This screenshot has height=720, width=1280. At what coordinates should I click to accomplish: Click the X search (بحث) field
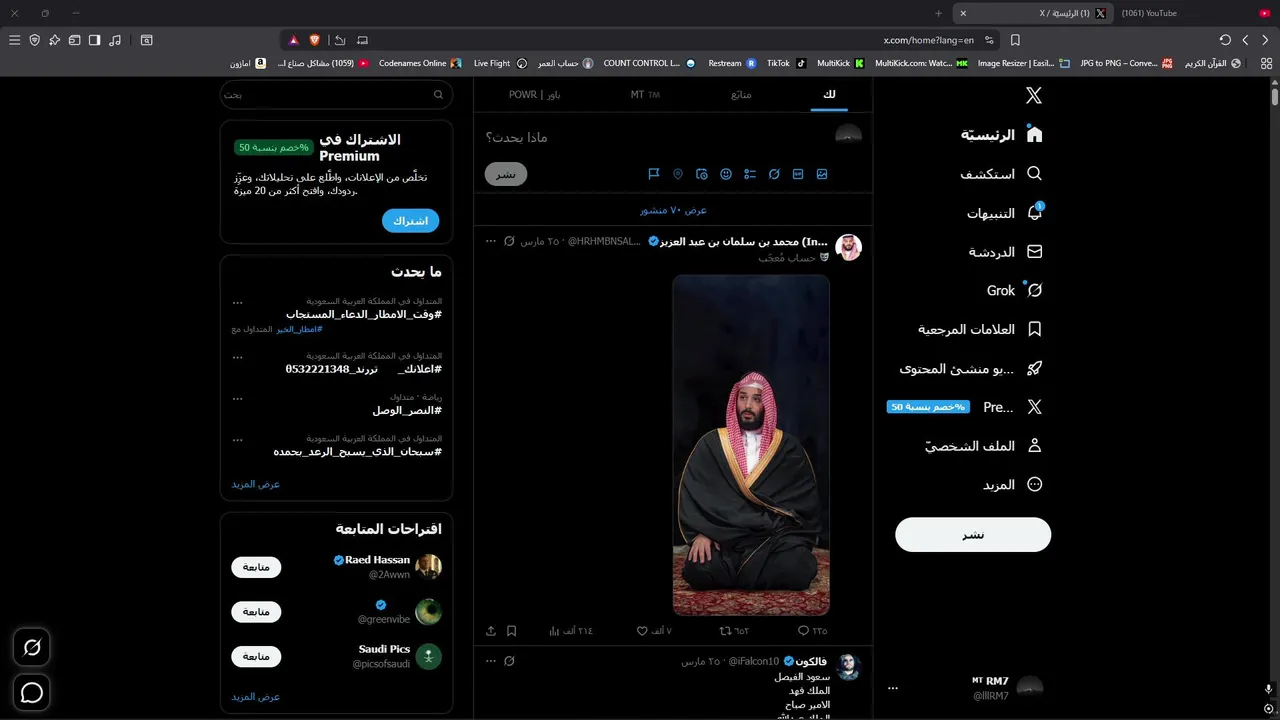[337, 95]
